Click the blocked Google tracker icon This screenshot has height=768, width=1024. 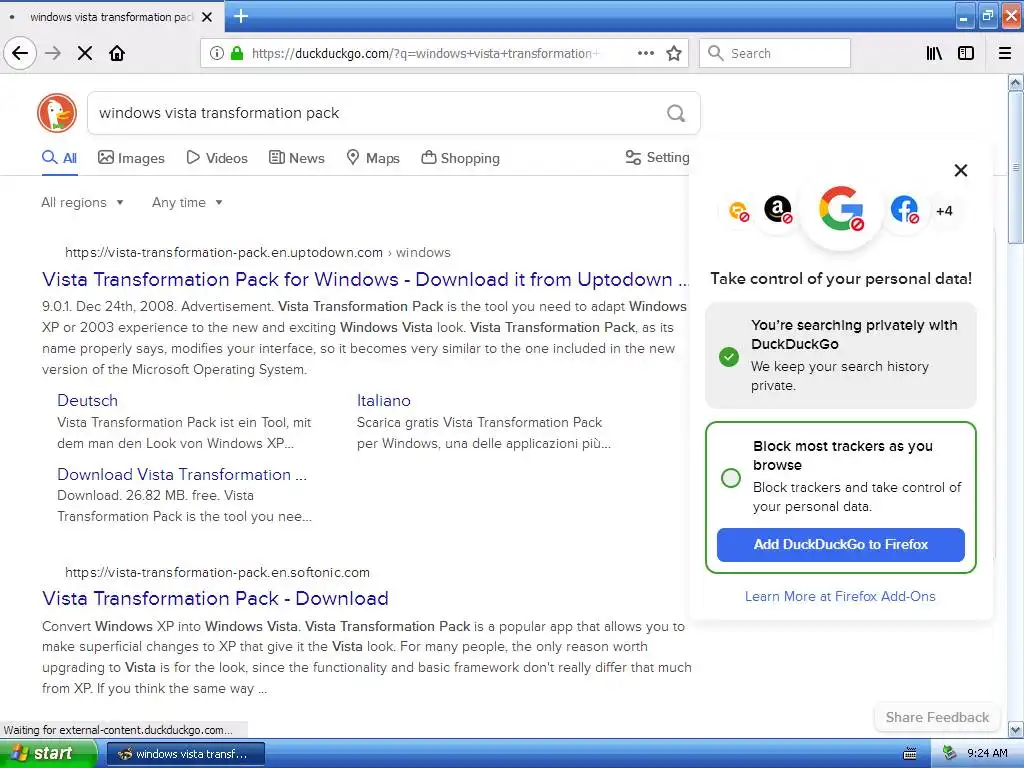coord(841,209)
